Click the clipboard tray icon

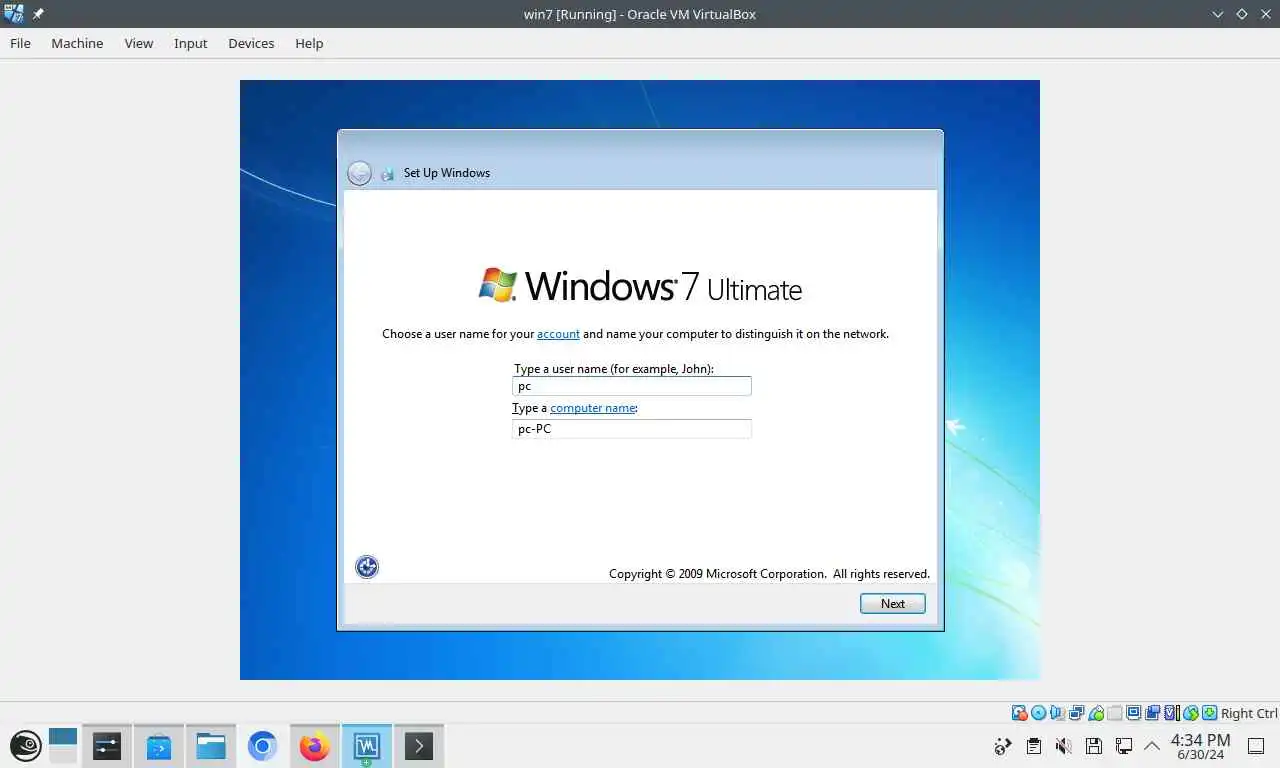coord(1033,746)
